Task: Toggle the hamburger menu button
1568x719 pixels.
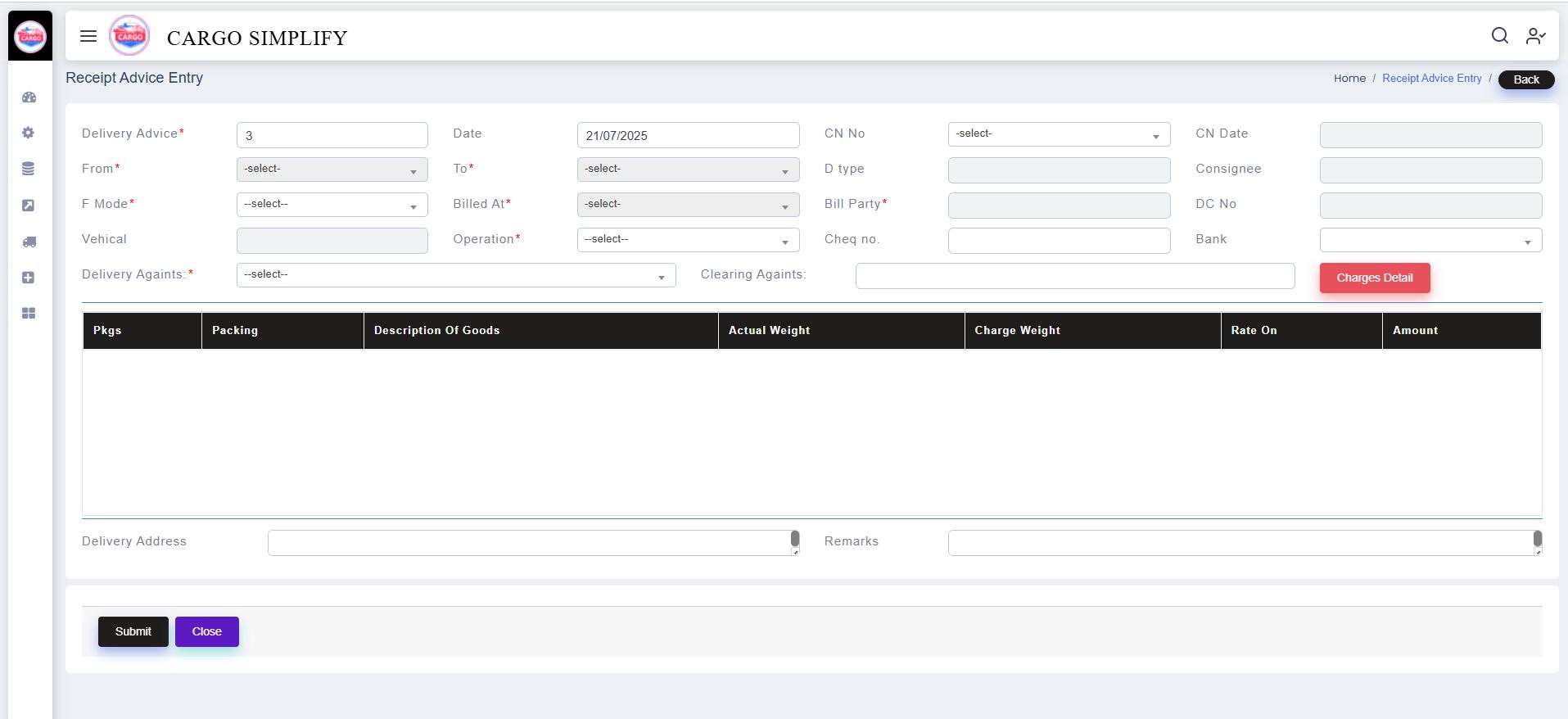Action: pos(88,36)
